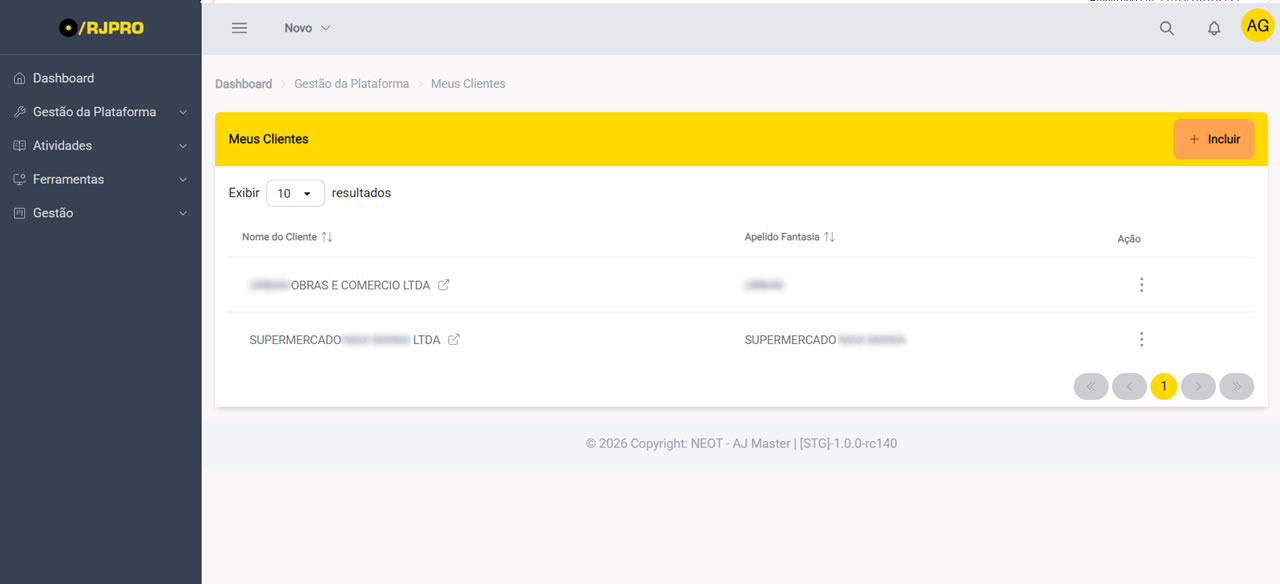Open the results per page dropdown
Screen dimensions: 1280x584
[x=295, y=193]
